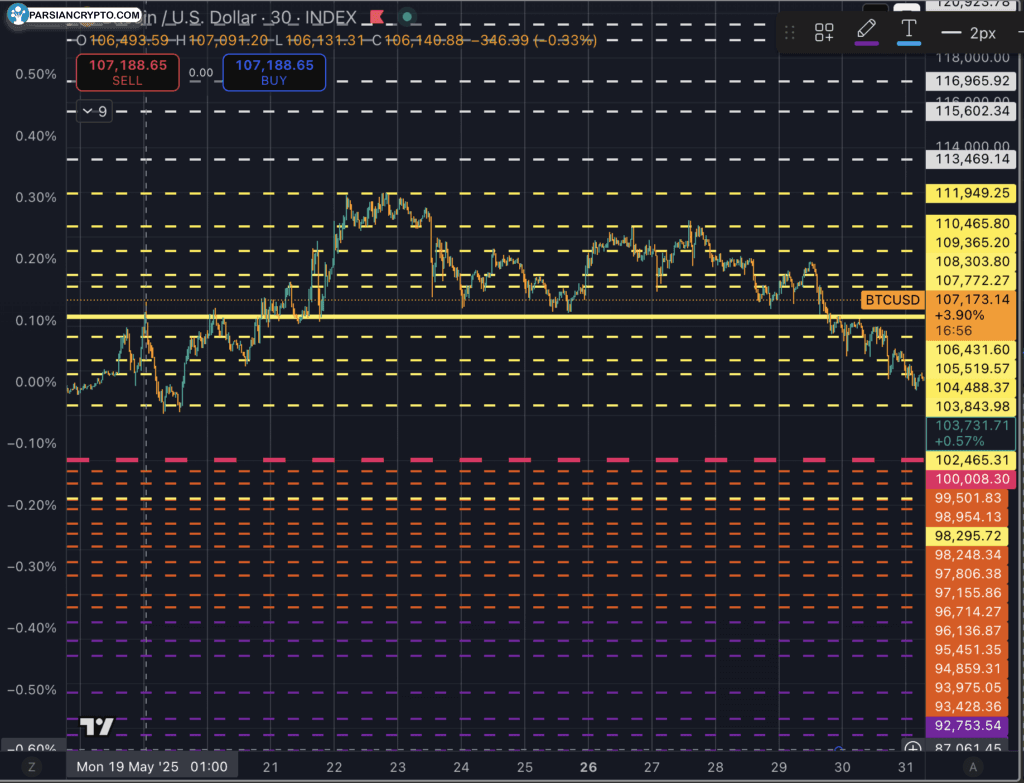Click date 26 on the time axis
The height and width of the screenshot is (783, 1024).
(x=588, y=767)
